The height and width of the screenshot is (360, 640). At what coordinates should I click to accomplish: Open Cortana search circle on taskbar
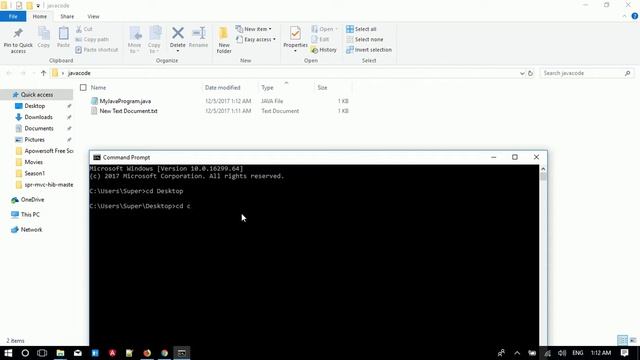pos(25,353)
